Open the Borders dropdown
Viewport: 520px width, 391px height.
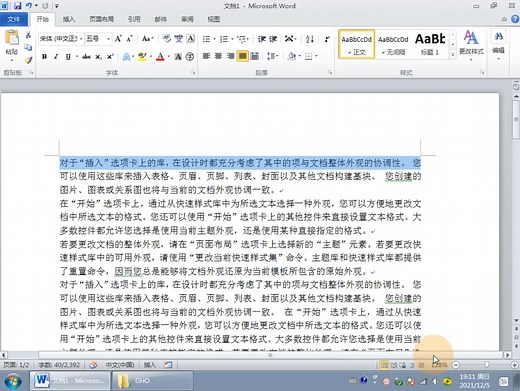[316, 56]
